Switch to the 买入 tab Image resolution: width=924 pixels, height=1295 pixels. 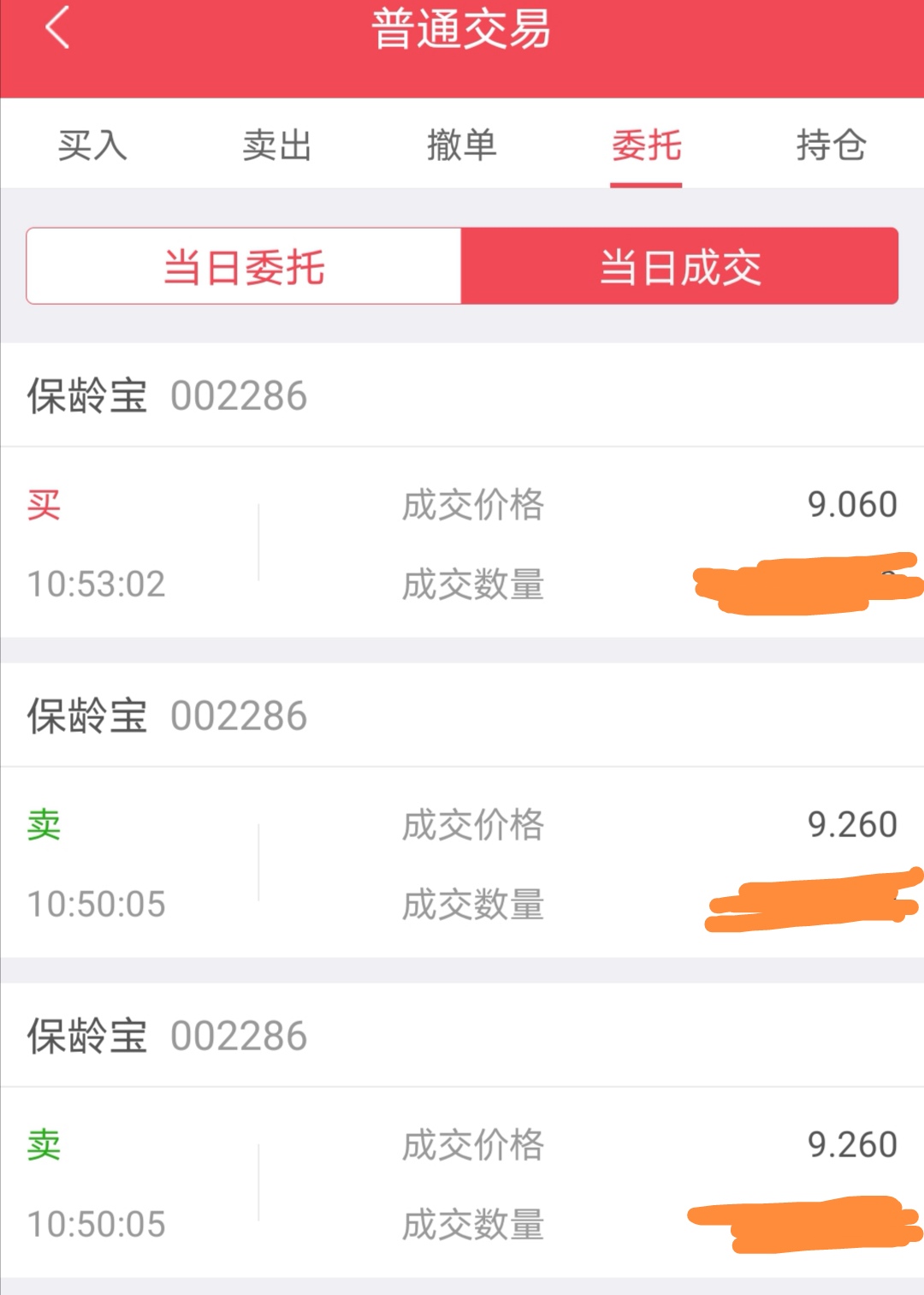[x=92, y=145]
